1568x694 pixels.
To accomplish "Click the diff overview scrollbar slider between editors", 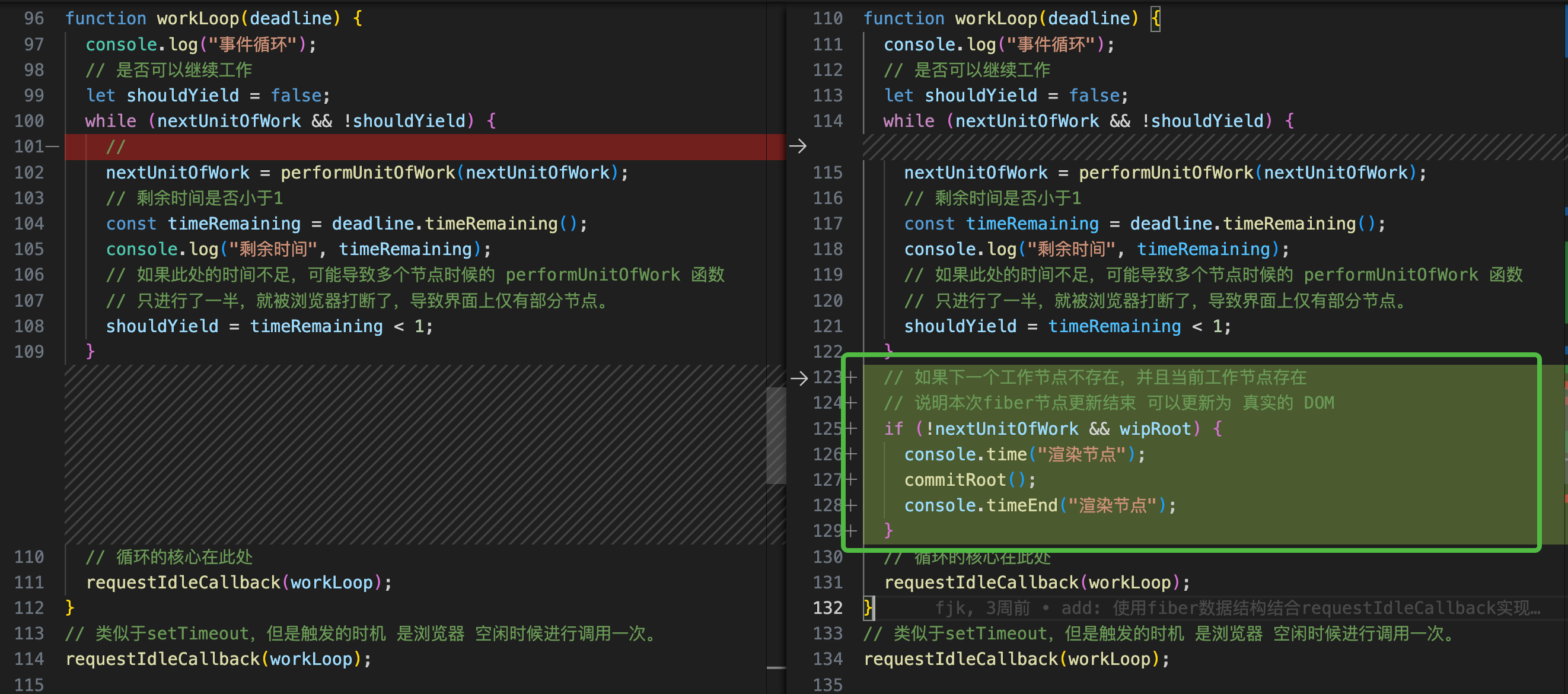I will [776, 435].
